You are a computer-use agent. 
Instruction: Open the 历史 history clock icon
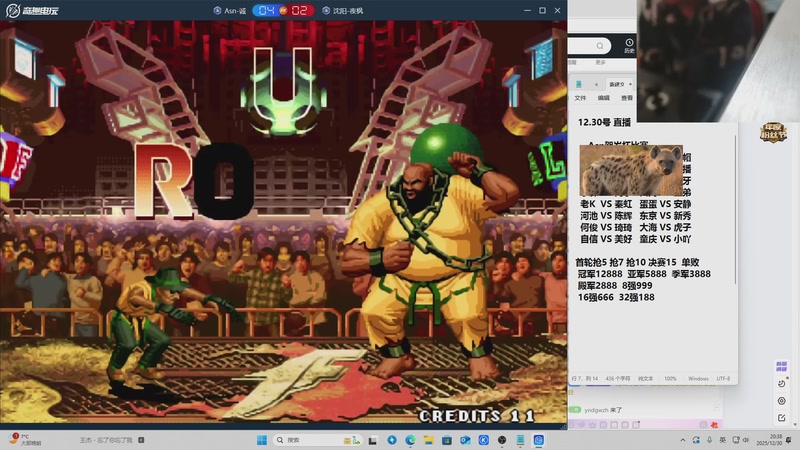[629, 45]
